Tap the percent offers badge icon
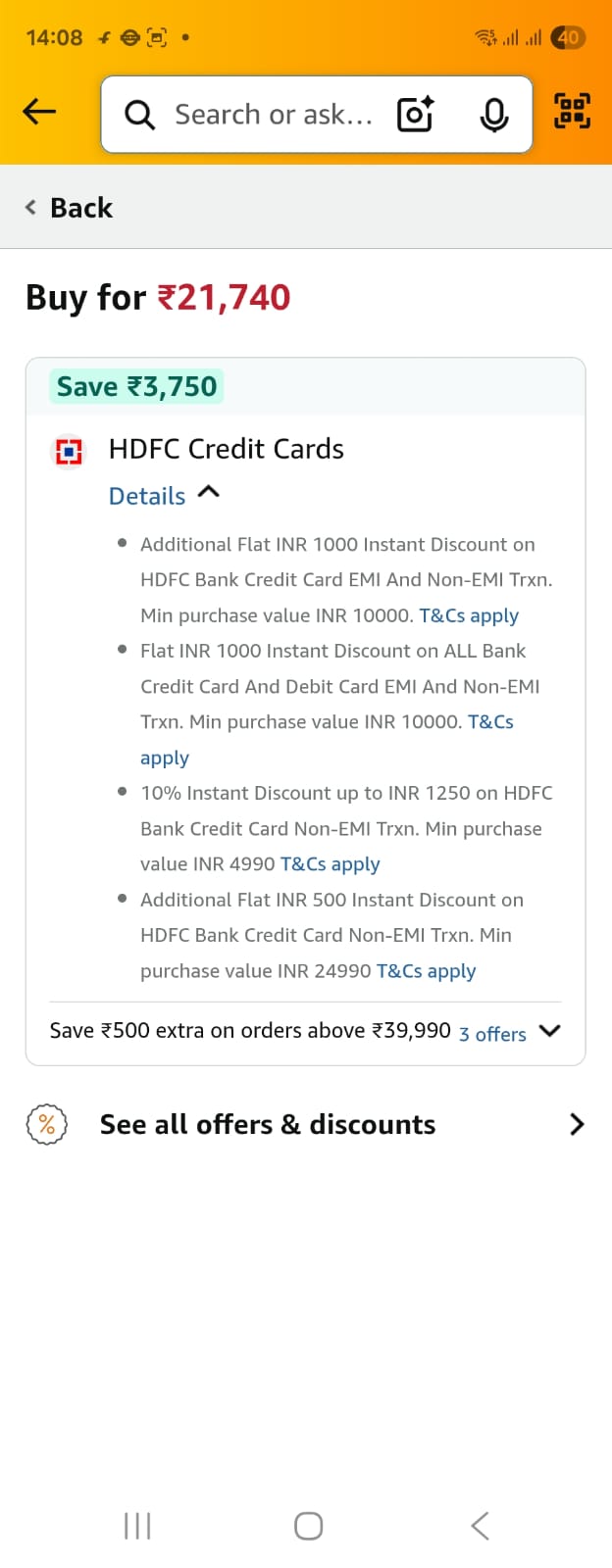 [46, 1124]
